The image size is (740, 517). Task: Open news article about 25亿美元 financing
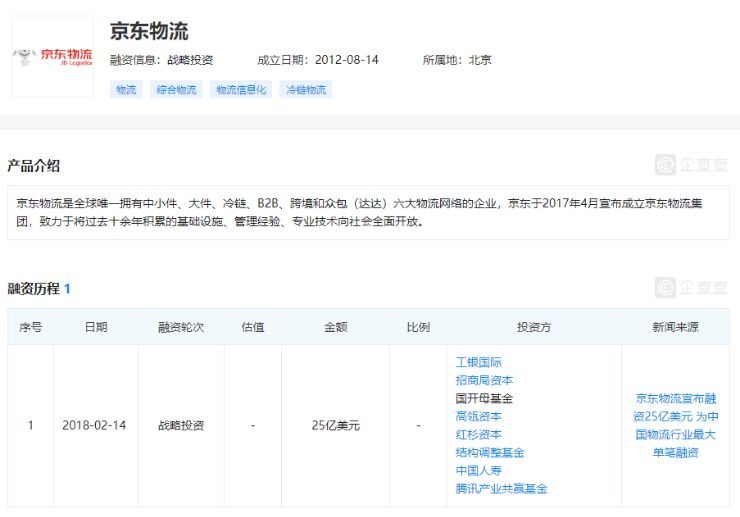(x=675, y=425)
